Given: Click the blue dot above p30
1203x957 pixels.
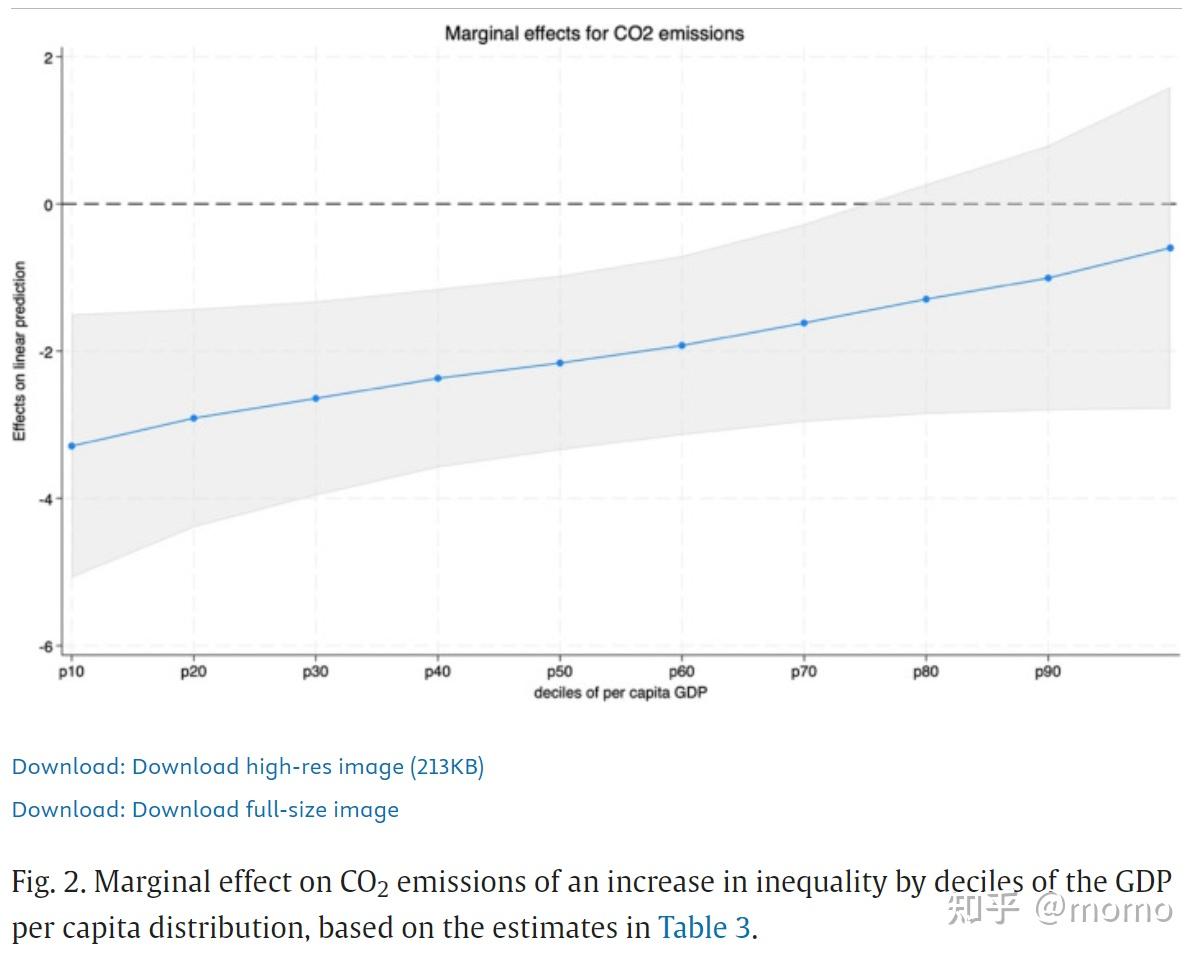Looking at the screenshot, I should click(316, 398).
